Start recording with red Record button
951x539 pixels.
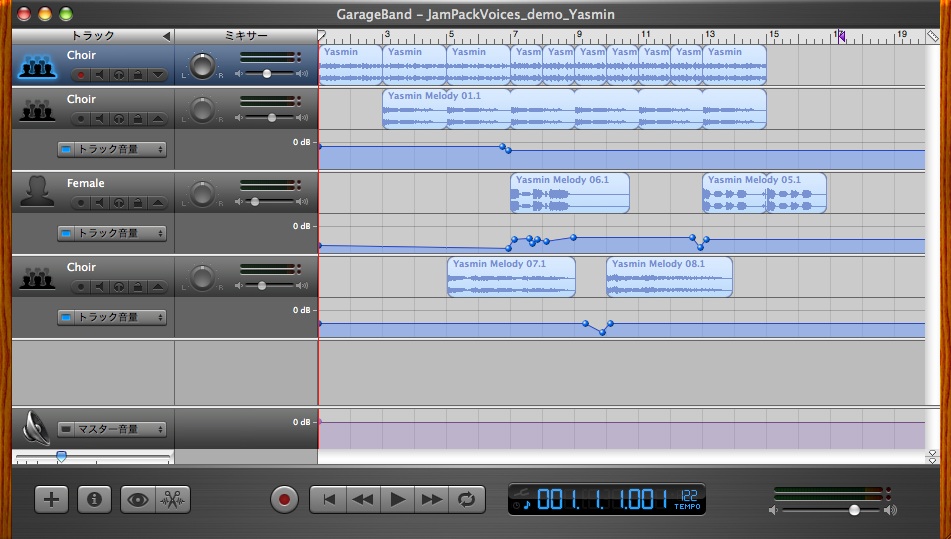click(284, 500)
